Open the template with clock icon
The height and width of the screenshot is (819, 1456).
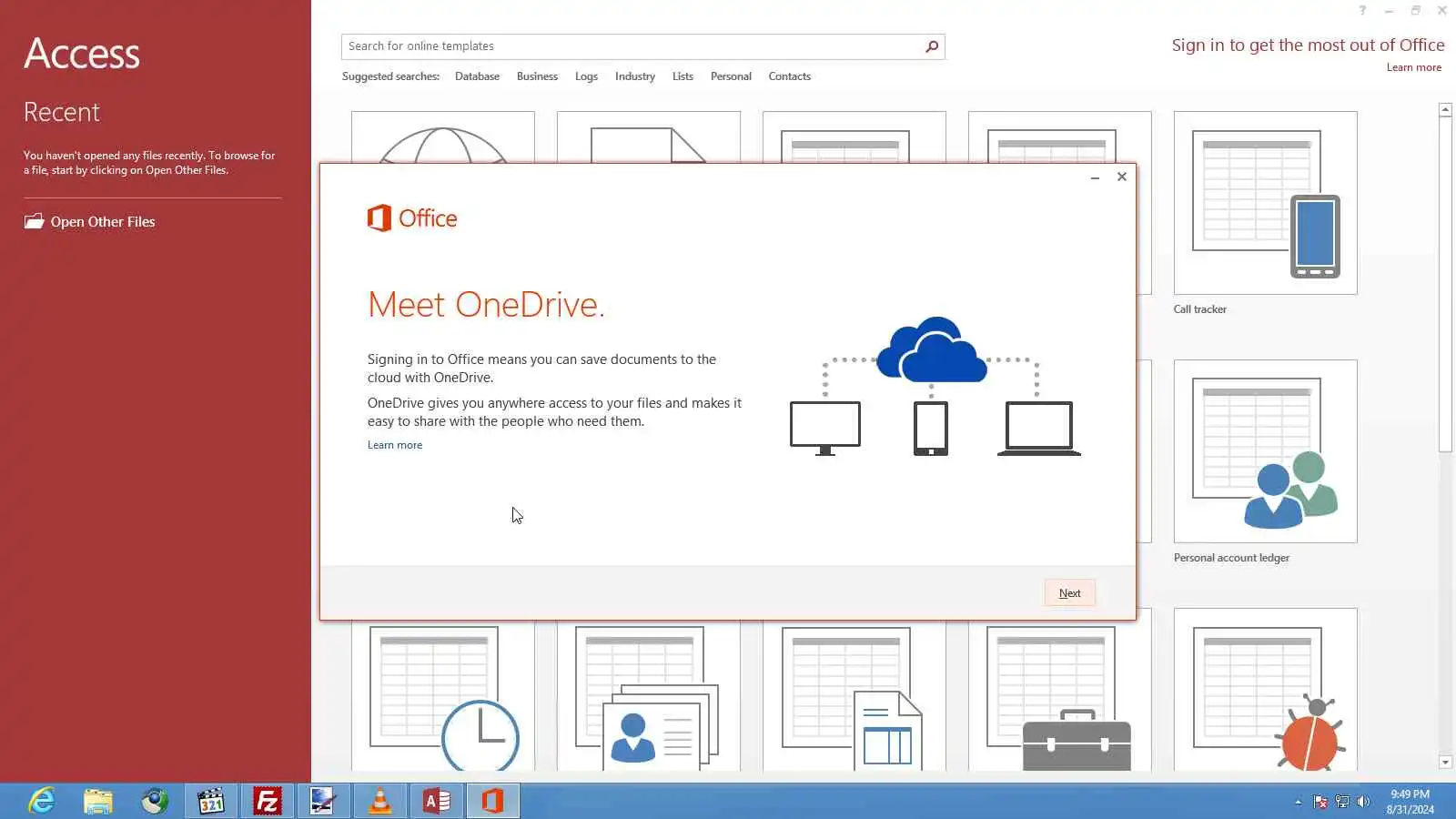(x=443, y=696)
